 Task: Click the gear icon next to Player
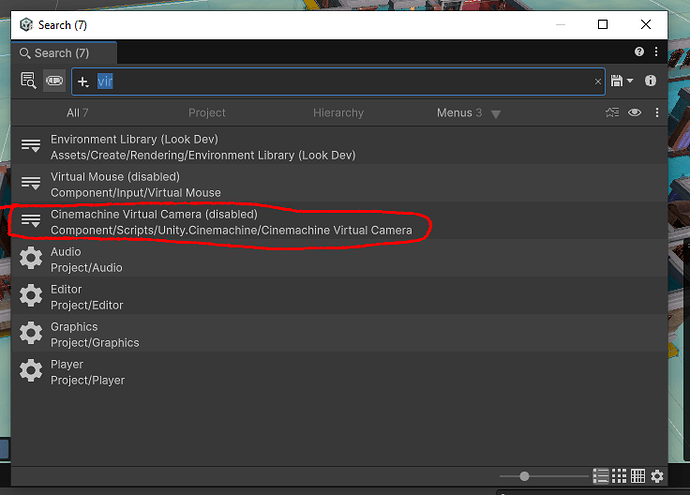click(x=31, y=370)
